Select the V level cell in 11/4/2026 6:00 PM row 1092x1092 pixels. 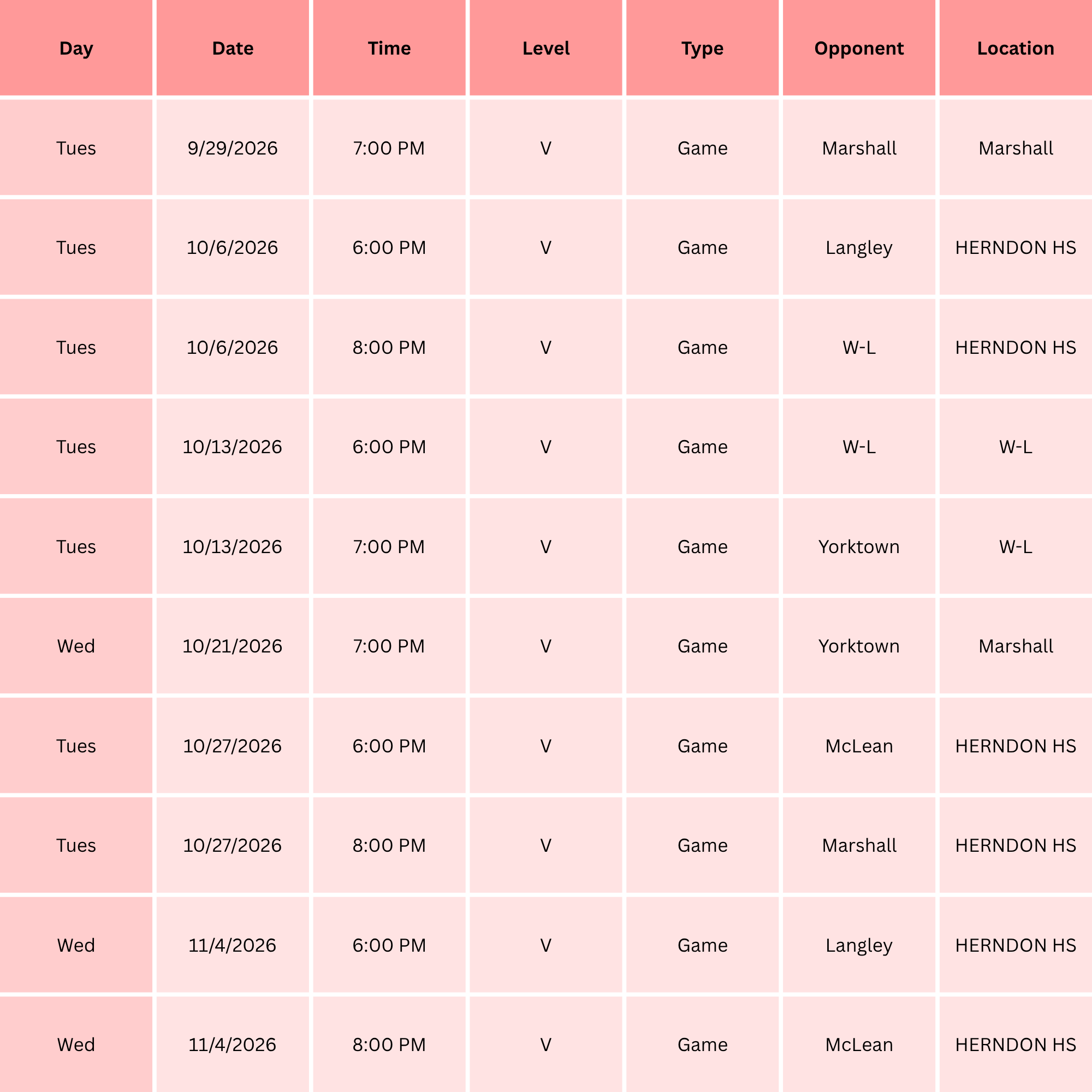[545, 945]
